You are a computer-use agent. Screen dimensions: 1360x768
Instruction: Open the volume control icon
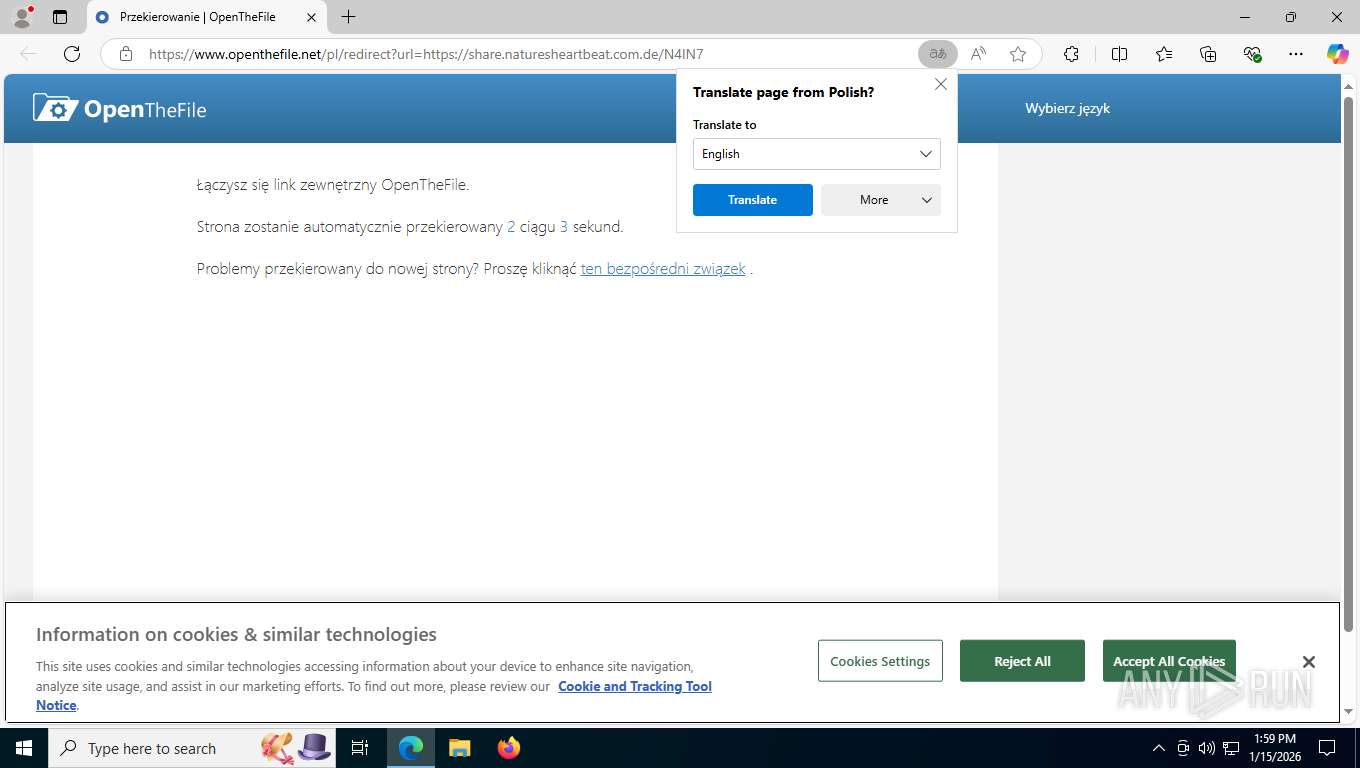[x=1206, y=748]
